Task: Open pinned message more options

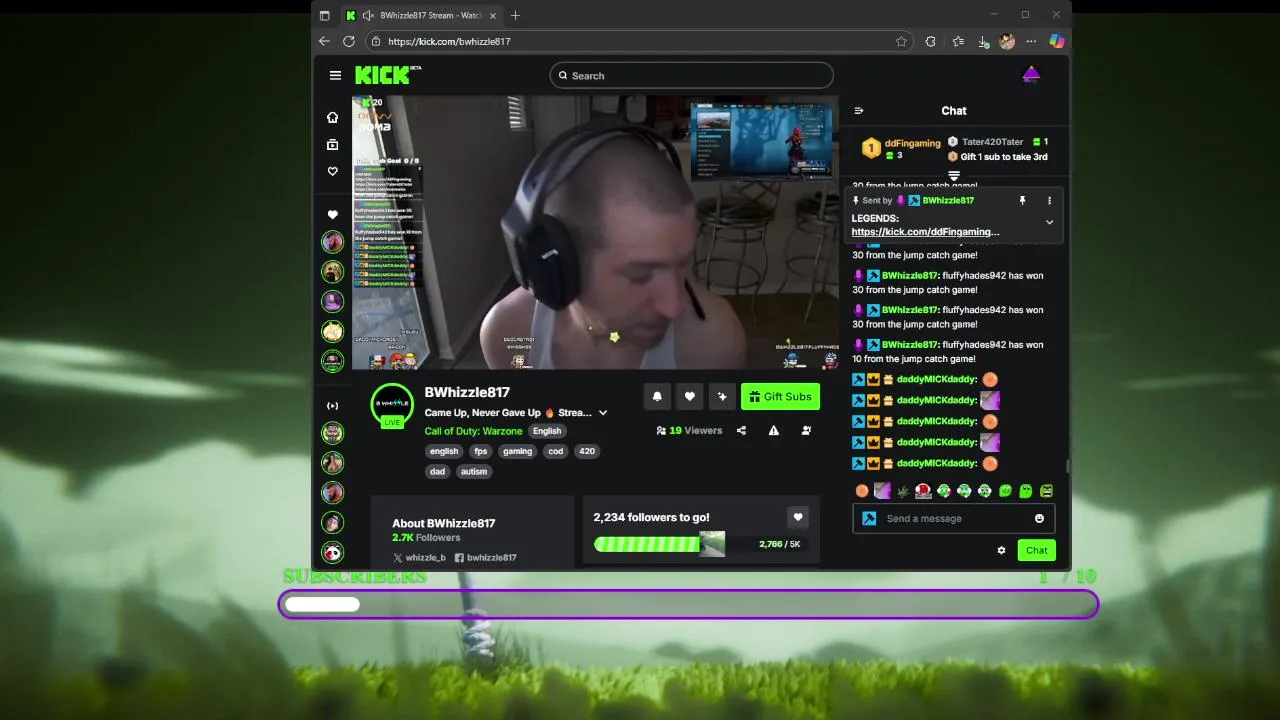Action: 1049,200
